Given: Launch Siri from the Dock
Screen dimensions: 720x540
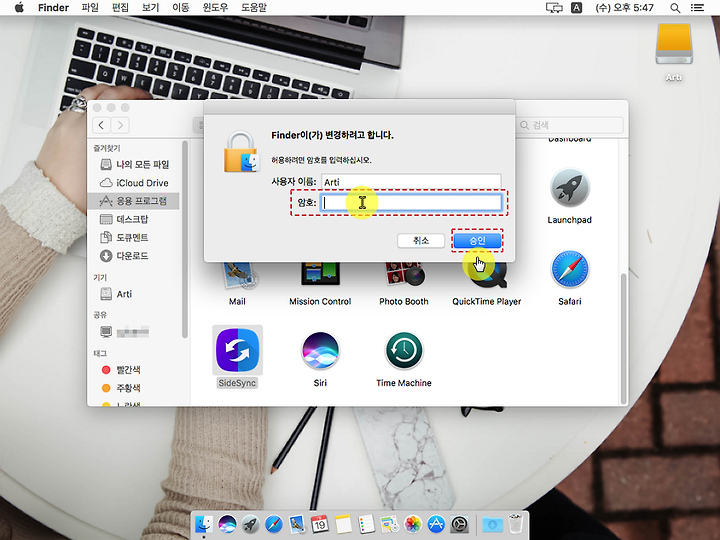Looking at the screenshot, I should (x=227, y=524).
